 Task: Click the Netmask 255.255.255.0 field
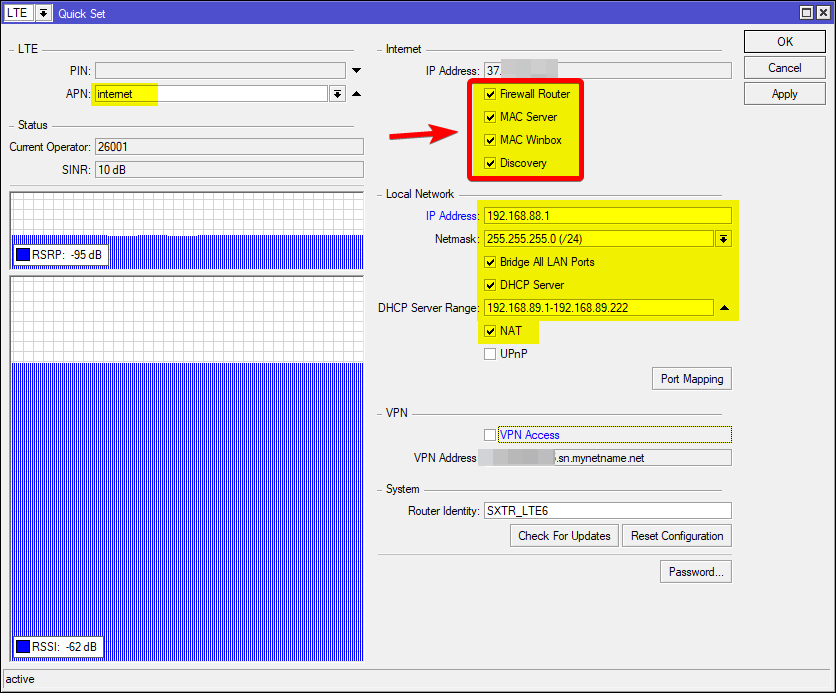[599, 238]
